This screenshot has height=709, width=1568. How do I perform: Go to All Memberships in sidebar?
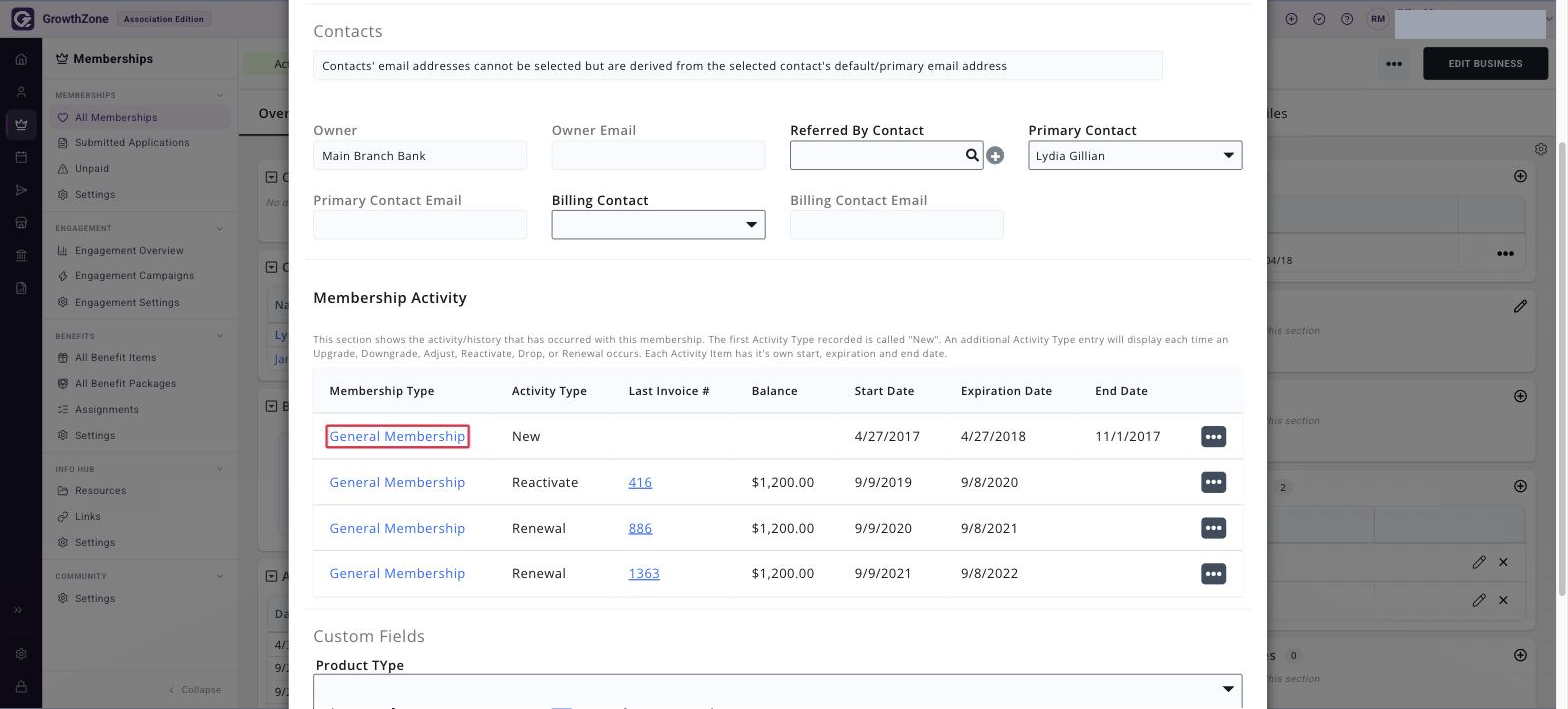tap(116, 117)
